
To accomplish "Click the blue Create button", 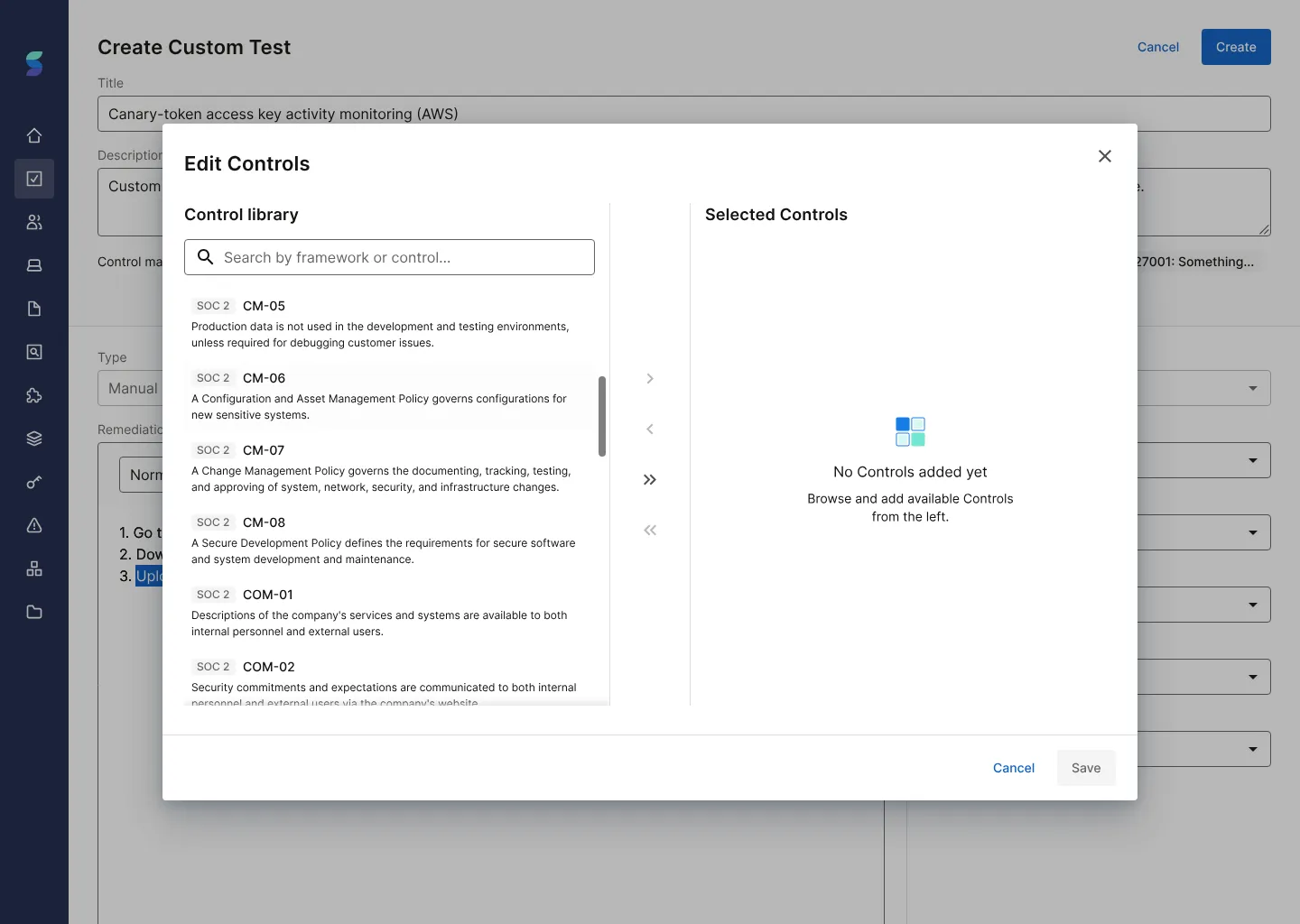I will tap(1235, 47).
